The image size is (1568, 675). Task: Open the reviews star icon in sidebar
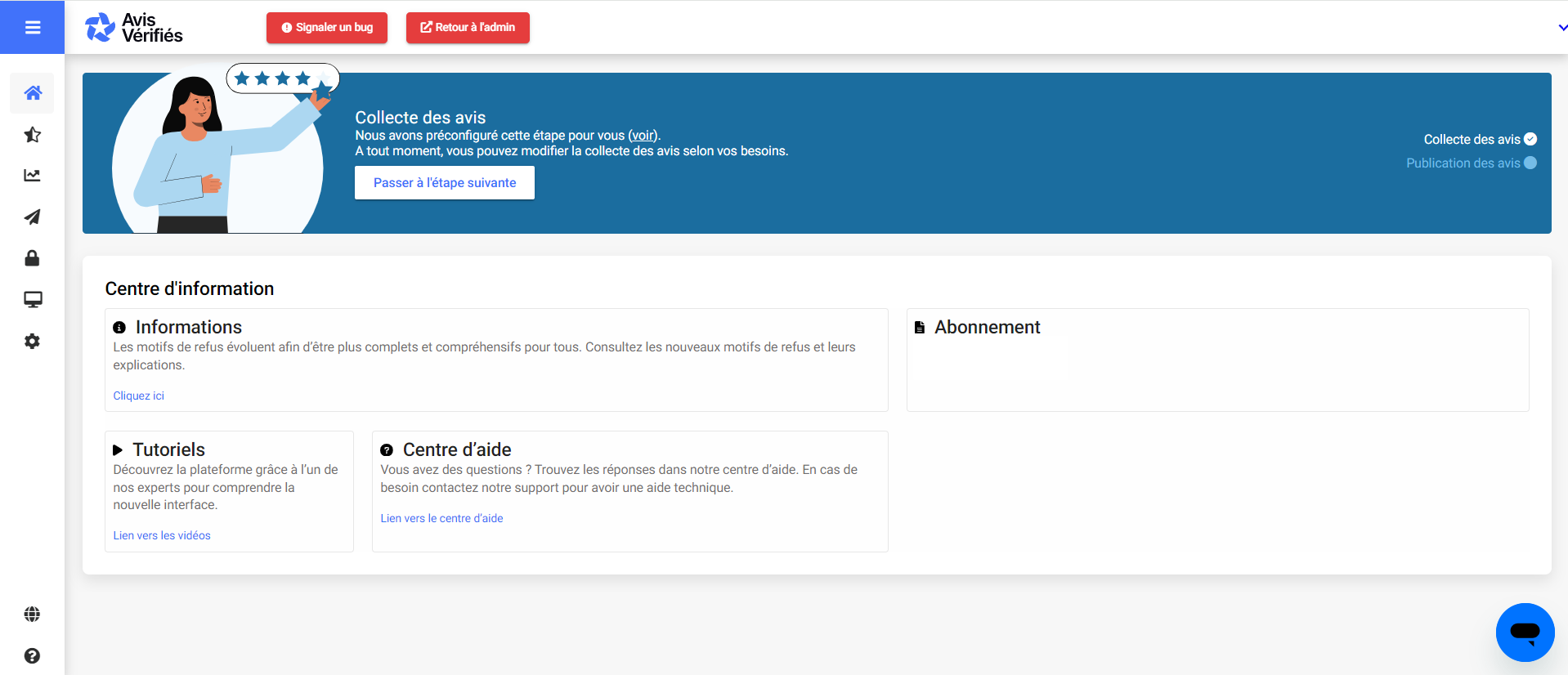(x=33, y=135)
